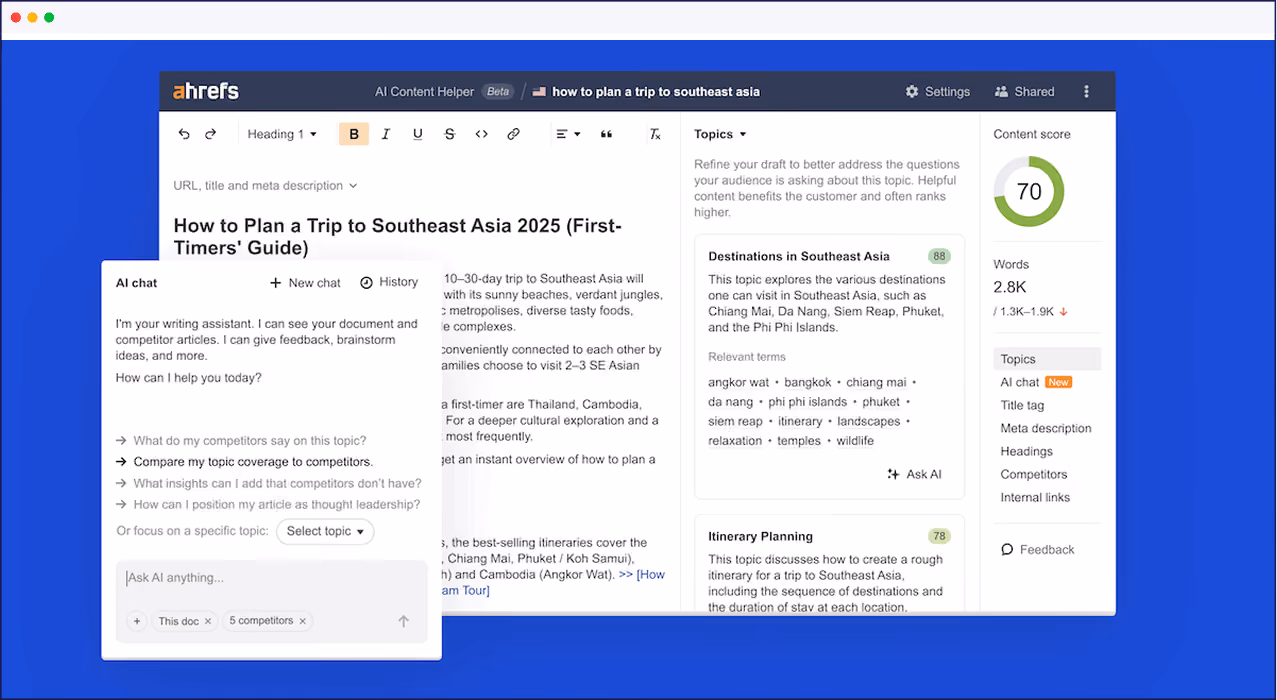Click Ask AI in Destinations card

tap(915, 474)
